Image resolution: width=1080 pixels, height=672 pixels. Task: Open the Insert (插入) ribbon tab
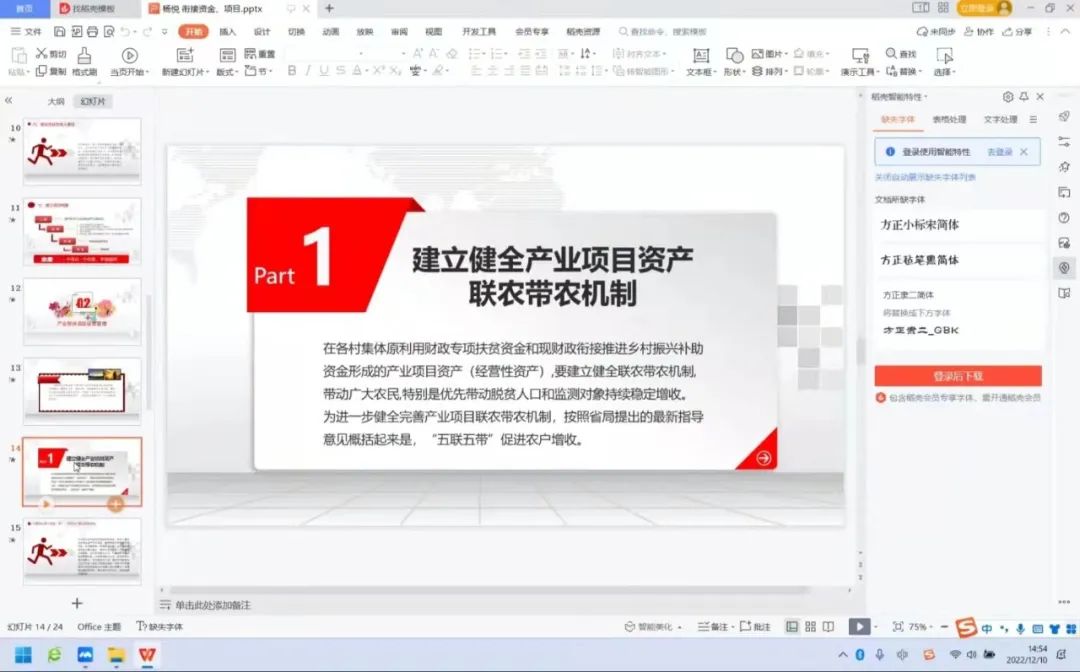click(x=228, y=32)
